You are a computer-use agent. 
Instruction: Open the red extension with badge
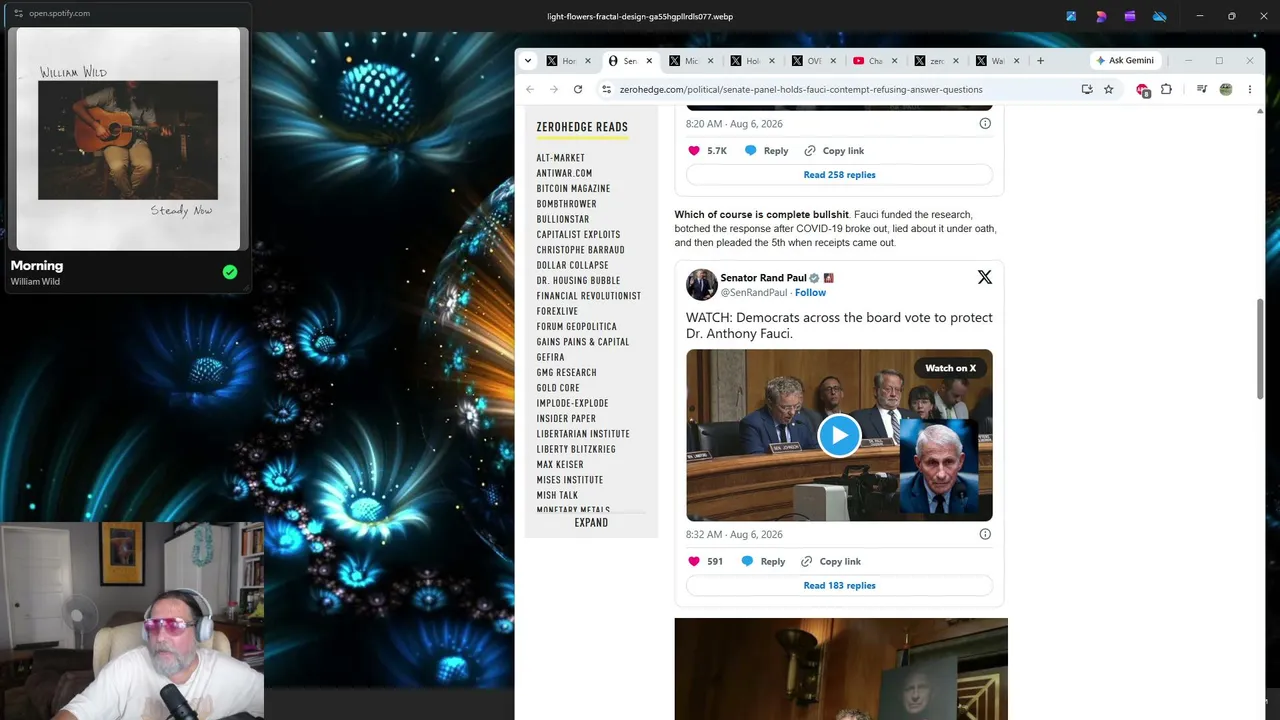[1143, 90]
